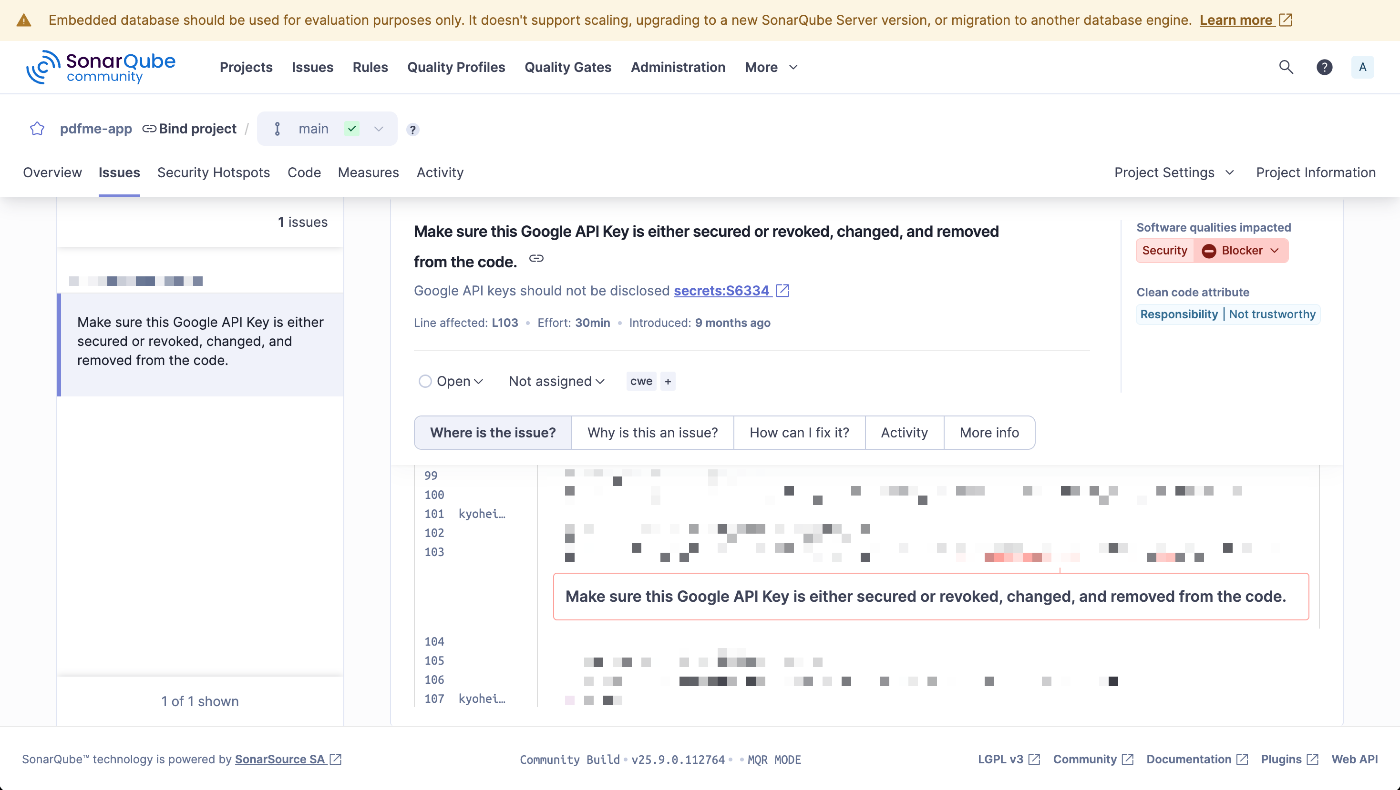The image size is (1400, 790).
Task: Switch to the Overview tab
Action: (52, 172)
